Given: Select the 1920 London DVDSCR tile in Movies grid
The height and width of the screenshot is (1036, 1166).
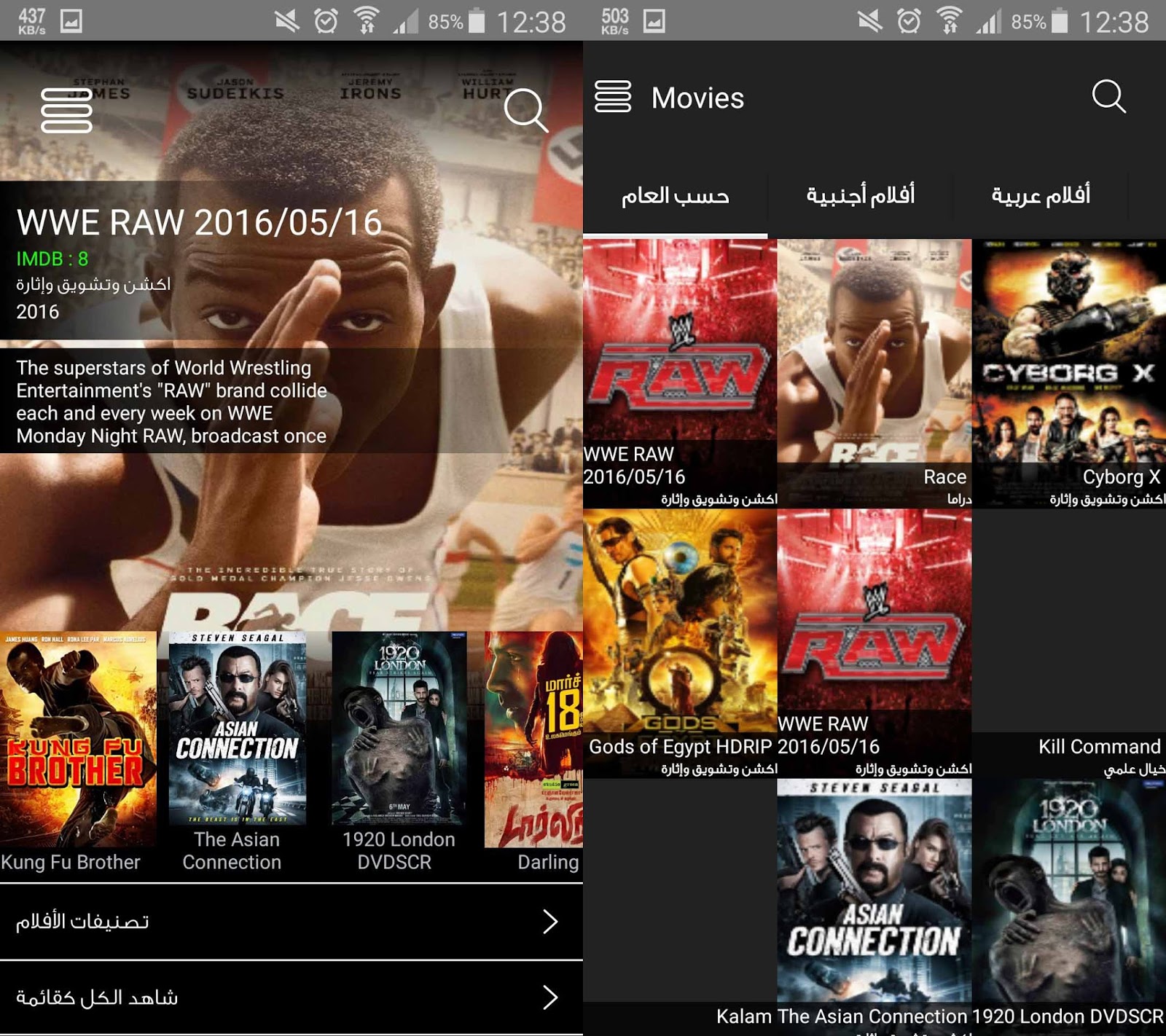Looking at the screenshot, I should coord(1069,907).
